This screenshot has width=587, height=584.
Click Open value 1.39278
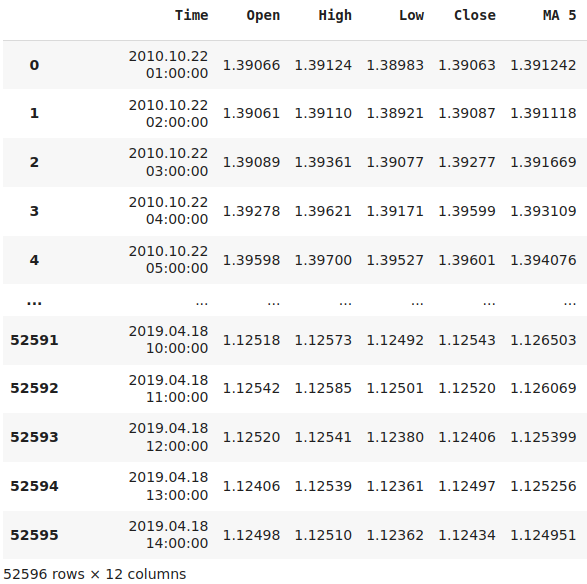click(252, 211)
